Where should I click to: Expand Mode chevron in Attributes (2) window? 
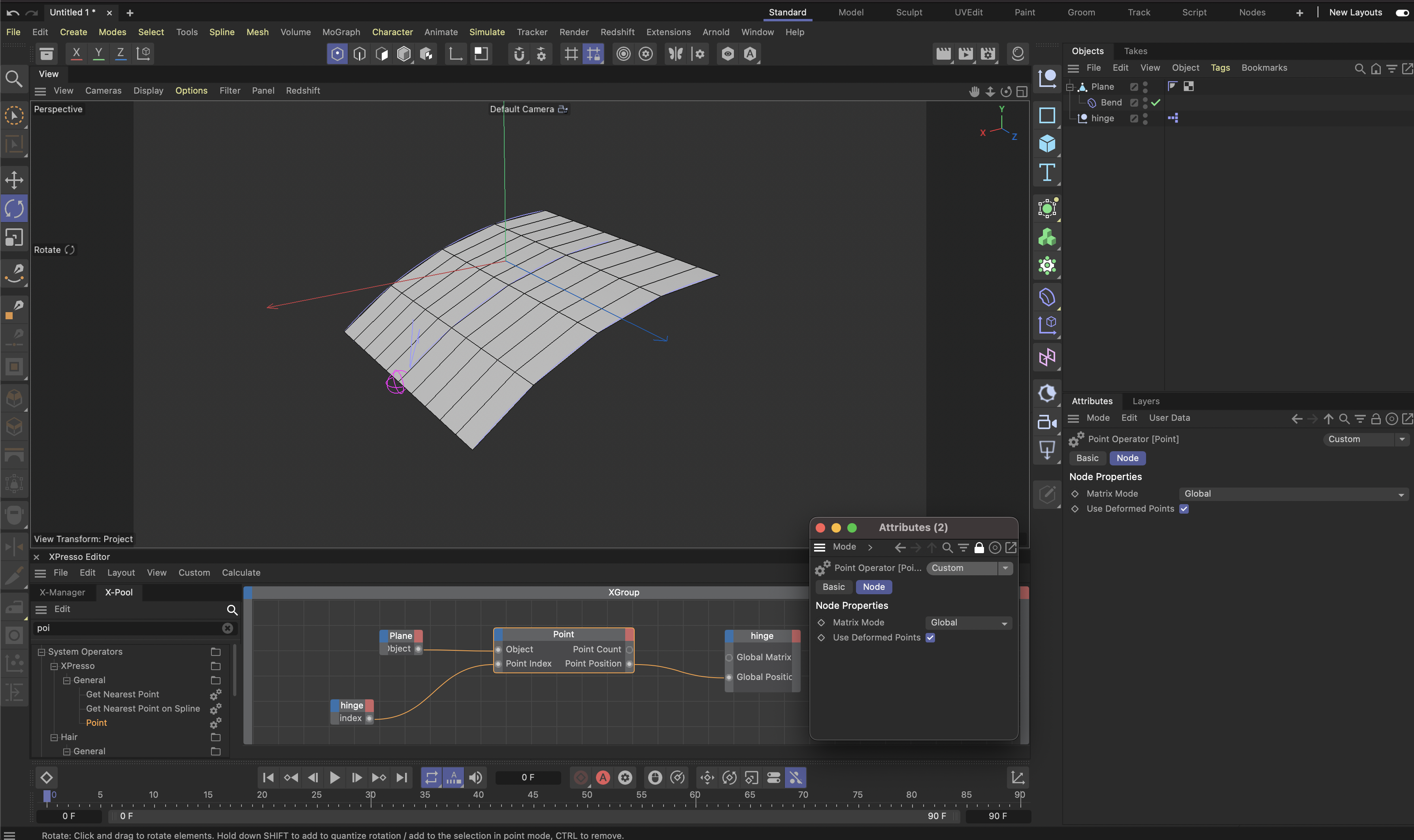coord(870,547)
